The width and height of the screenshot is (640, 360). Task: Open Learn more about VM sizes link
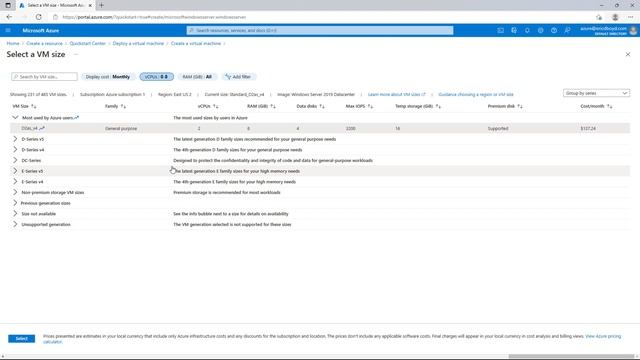[x=396, y=94]
